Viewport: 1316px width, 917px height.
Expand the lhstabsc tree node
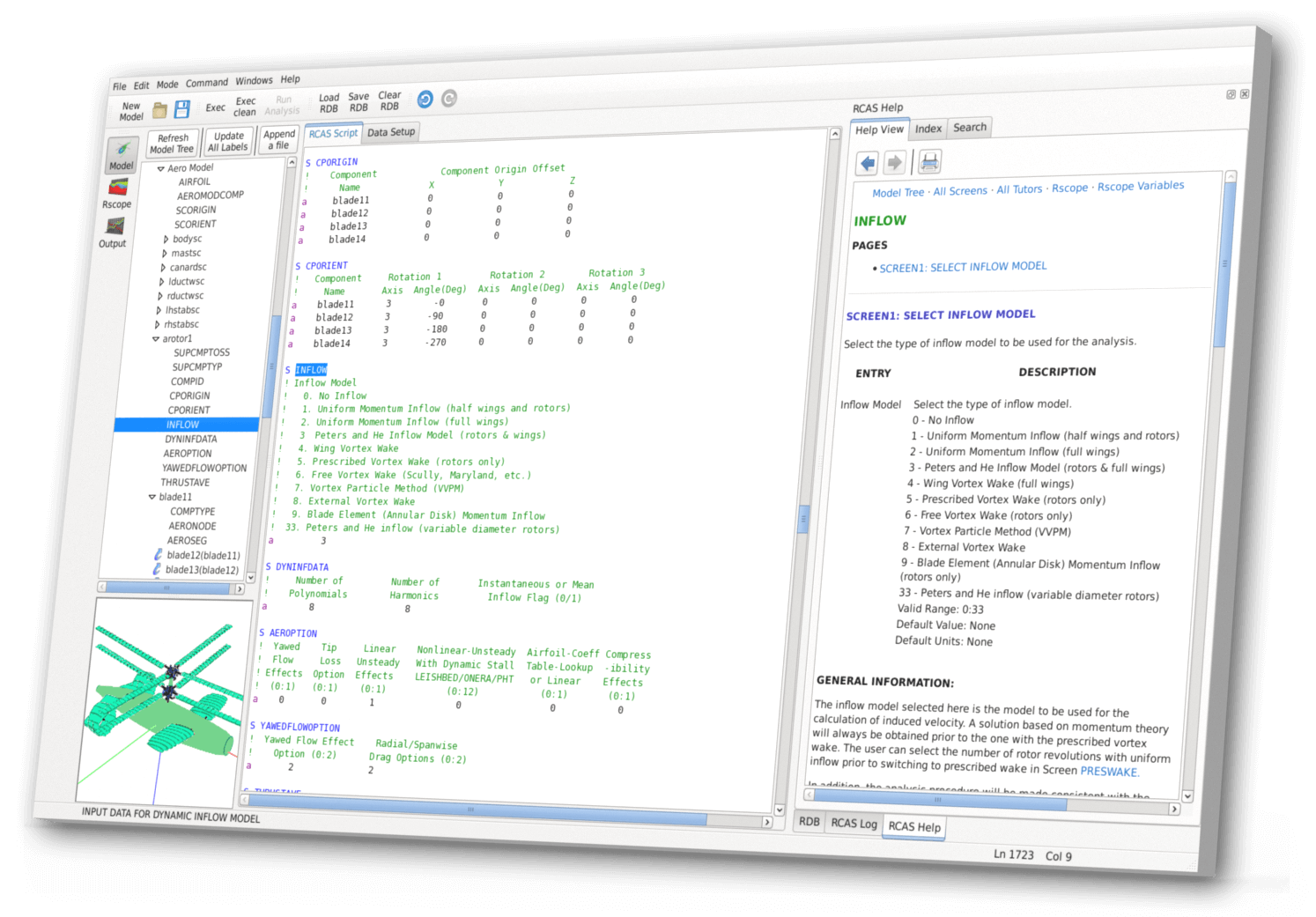tap(159, 310)
